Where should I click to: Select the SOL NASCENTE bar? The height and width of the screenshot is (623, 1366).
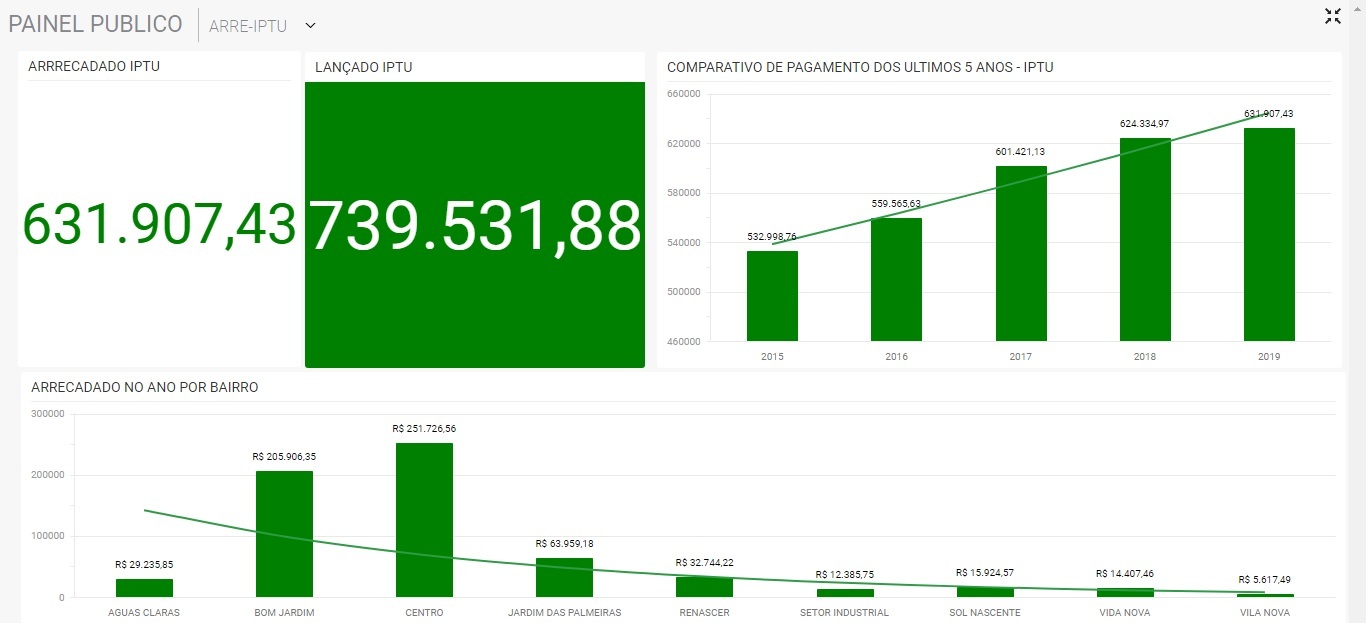[985, 592]
